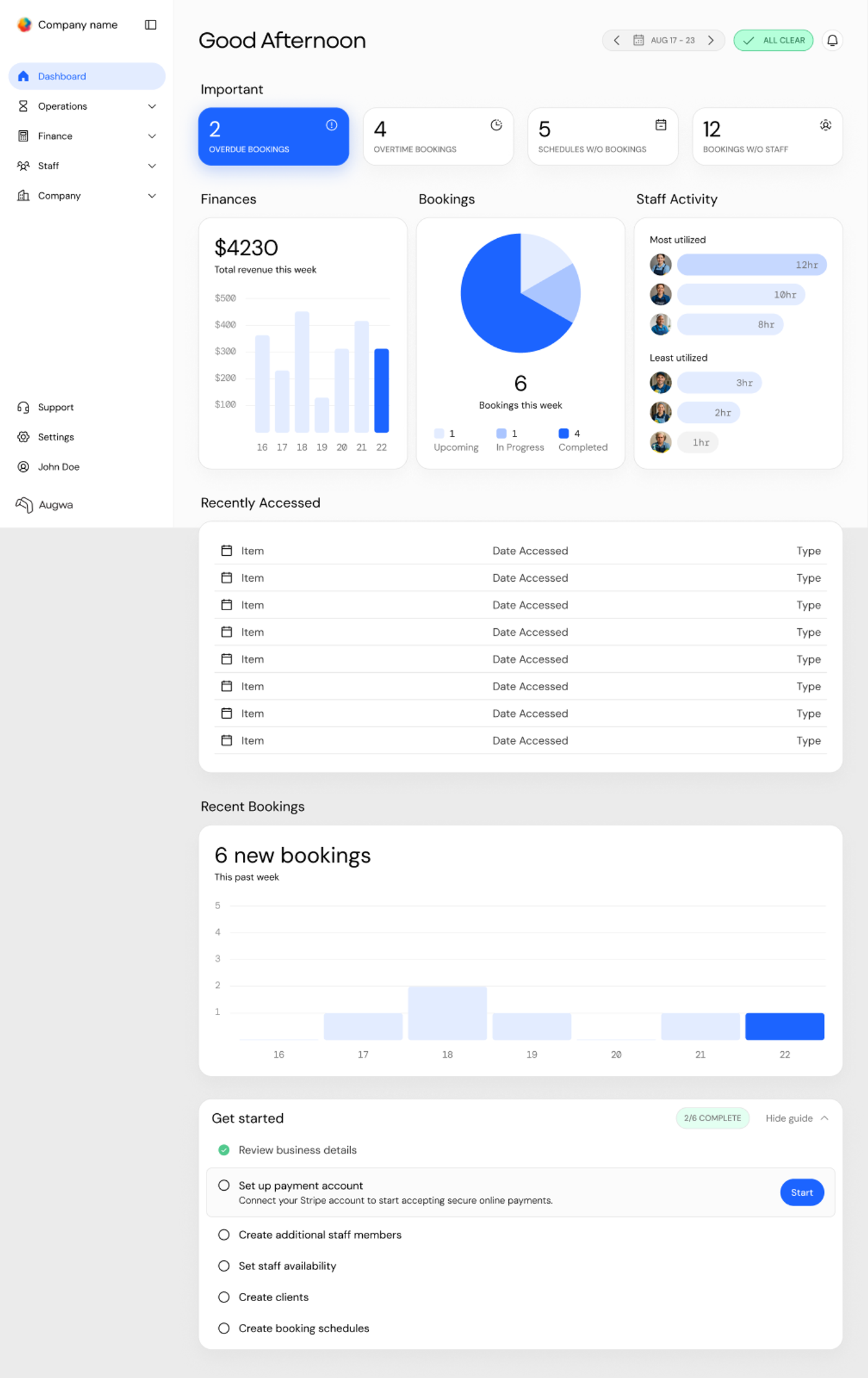Click day 18 bar in Recent Bookings chart
Screen dimensions: 868x1378
(448, 1013)
